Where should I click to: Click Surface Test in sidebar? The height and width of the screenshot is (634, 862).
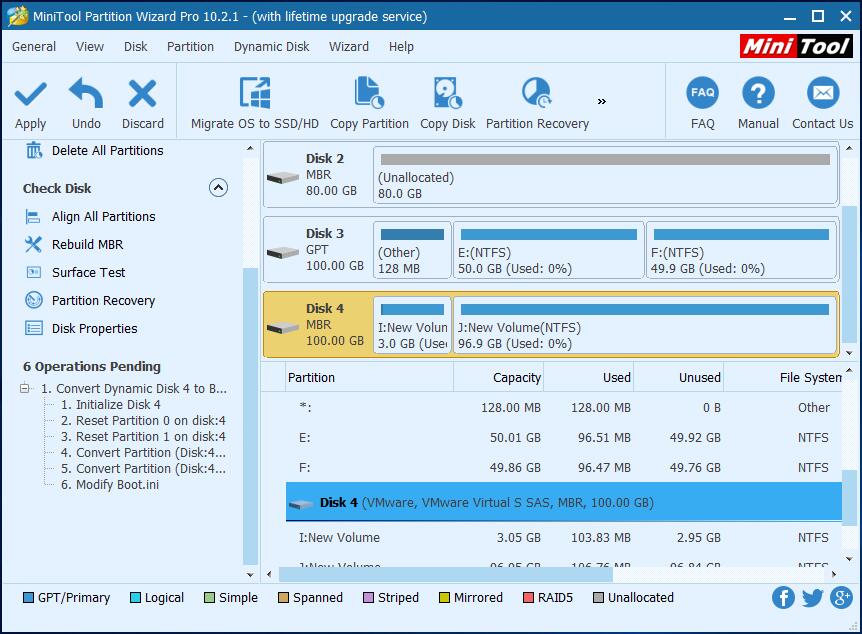(88, 272)
